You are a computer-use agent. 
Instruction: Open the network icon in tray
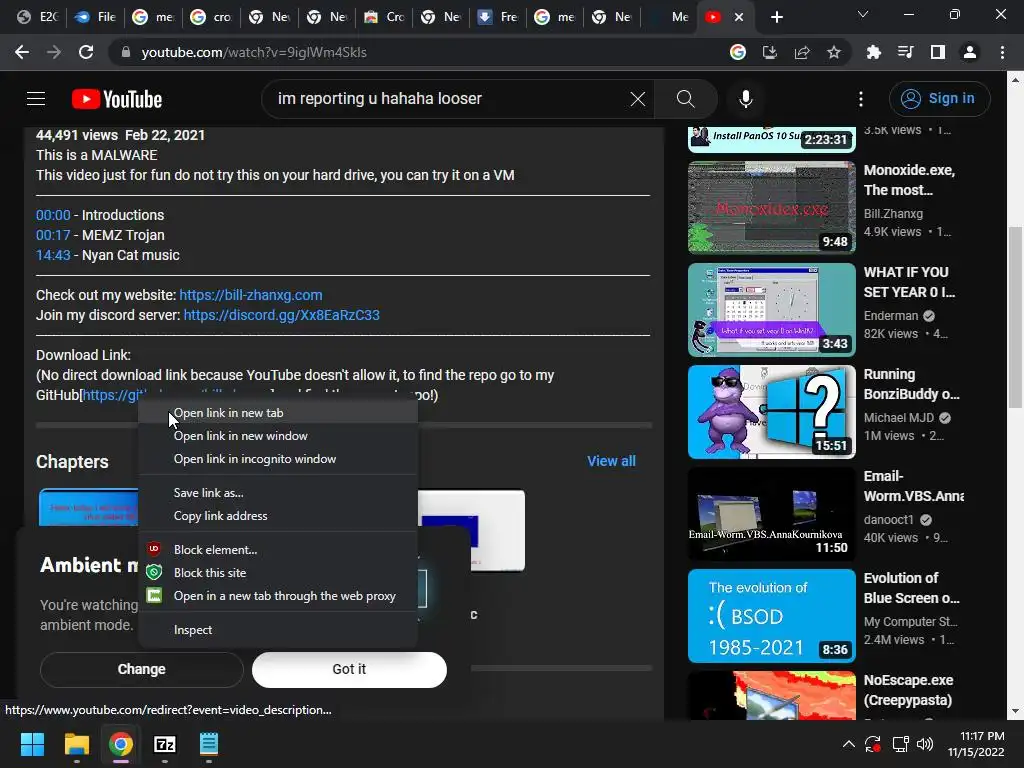click(x=900, y=744)
